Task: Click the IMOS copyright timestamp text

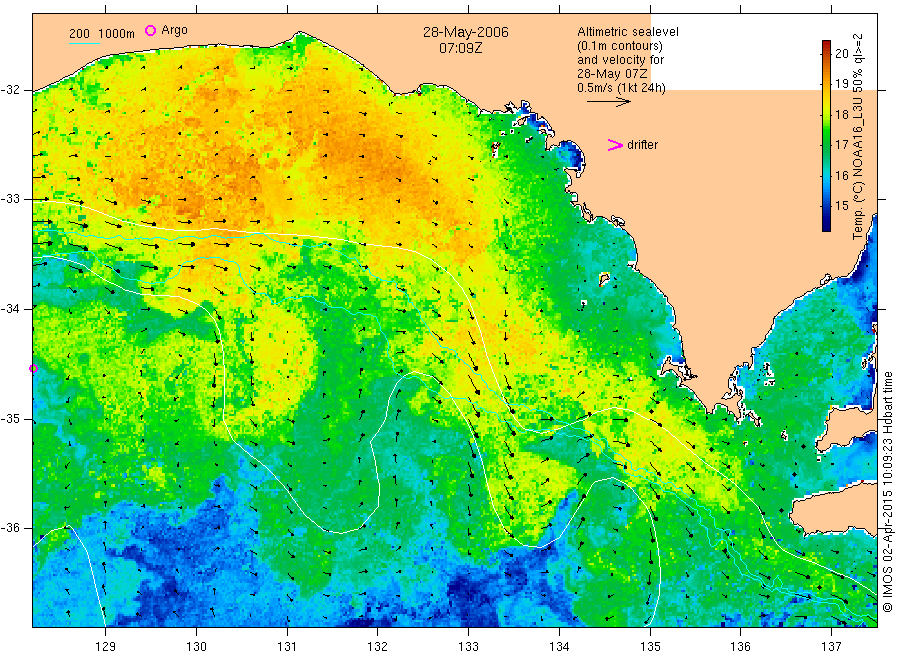Action: click(888, 491)
